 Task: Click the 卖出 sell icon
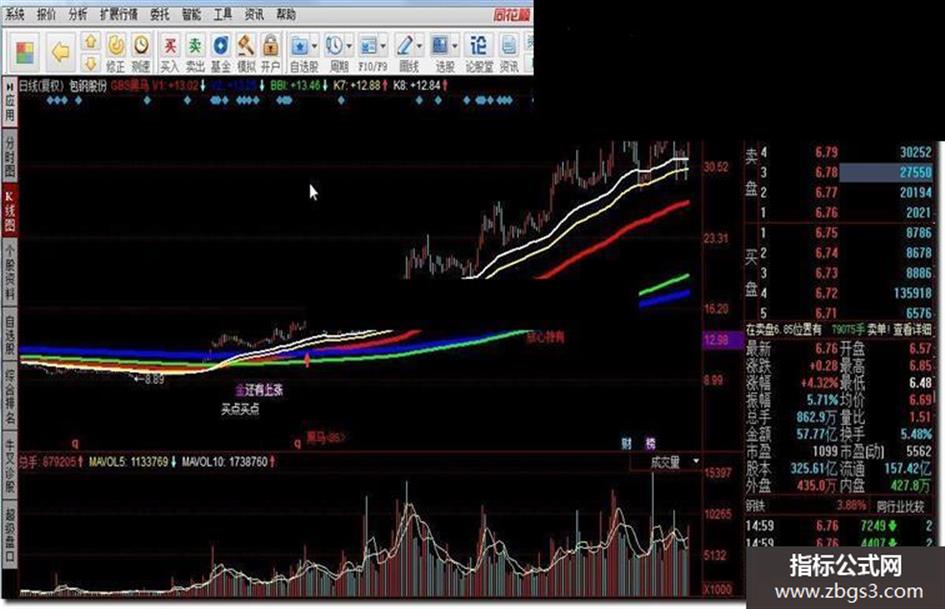[195, 52]
